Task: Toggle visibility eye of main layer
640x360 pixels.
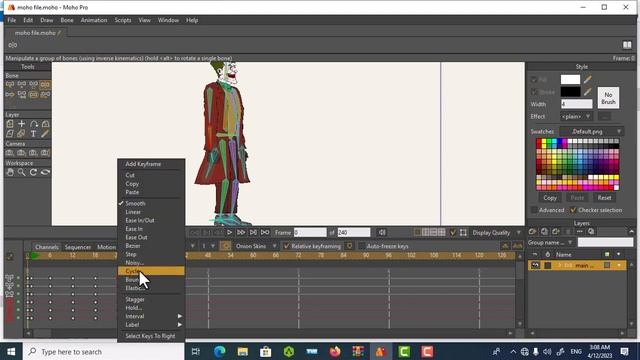Action: coord(535,265)
